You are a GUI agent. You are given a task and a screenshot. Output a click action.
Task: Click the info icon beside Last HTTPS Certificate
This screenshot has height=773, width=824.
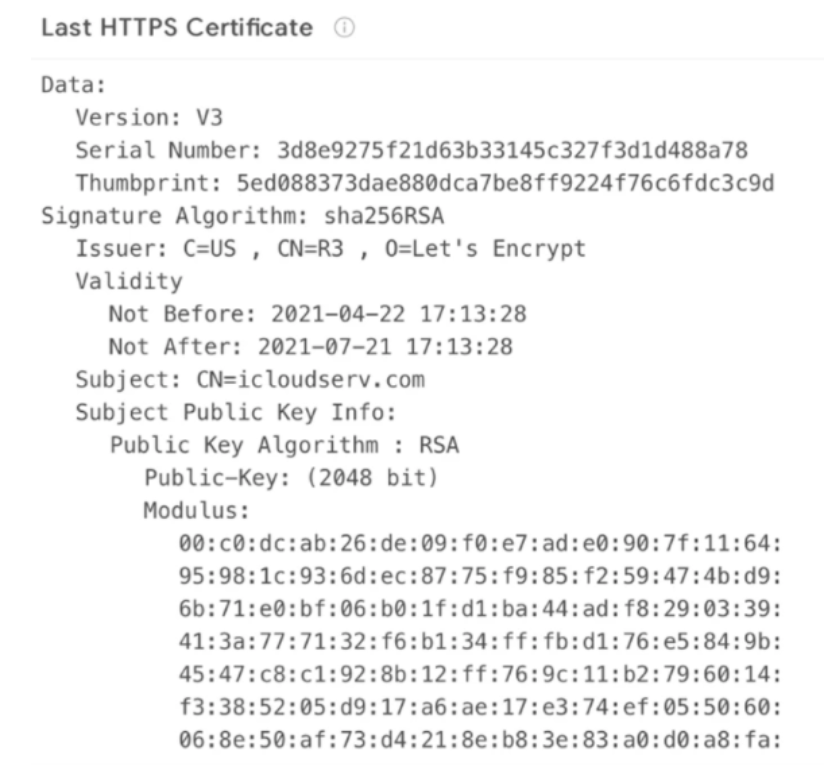click(x=344, y=27)
